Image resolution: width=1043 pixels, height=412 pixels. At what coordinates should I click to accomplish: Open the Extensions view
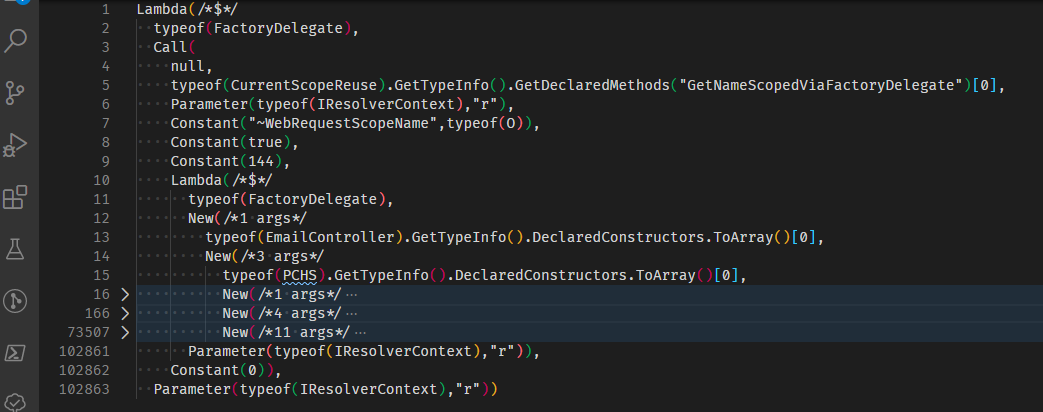[15, 198]
